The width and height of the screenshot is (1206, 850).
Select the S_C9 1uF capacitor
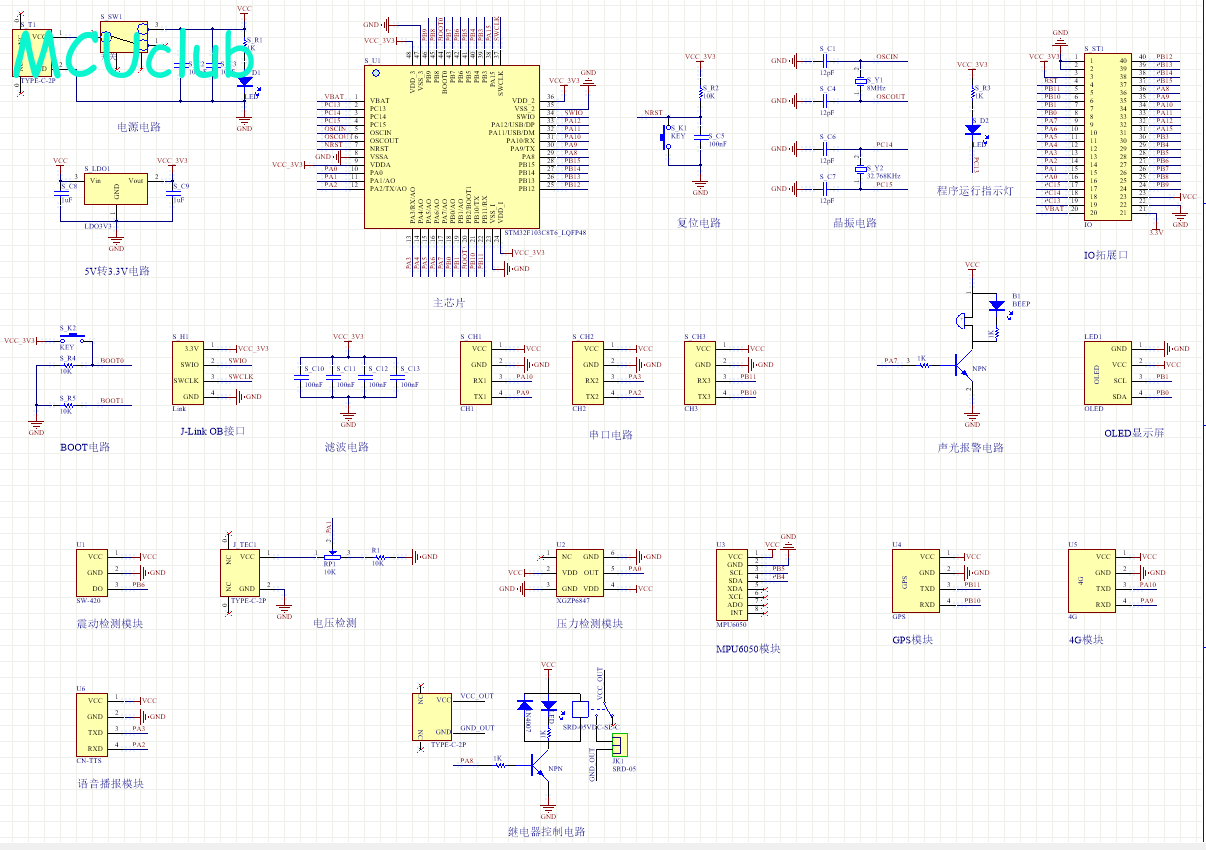tap(172, 194)
